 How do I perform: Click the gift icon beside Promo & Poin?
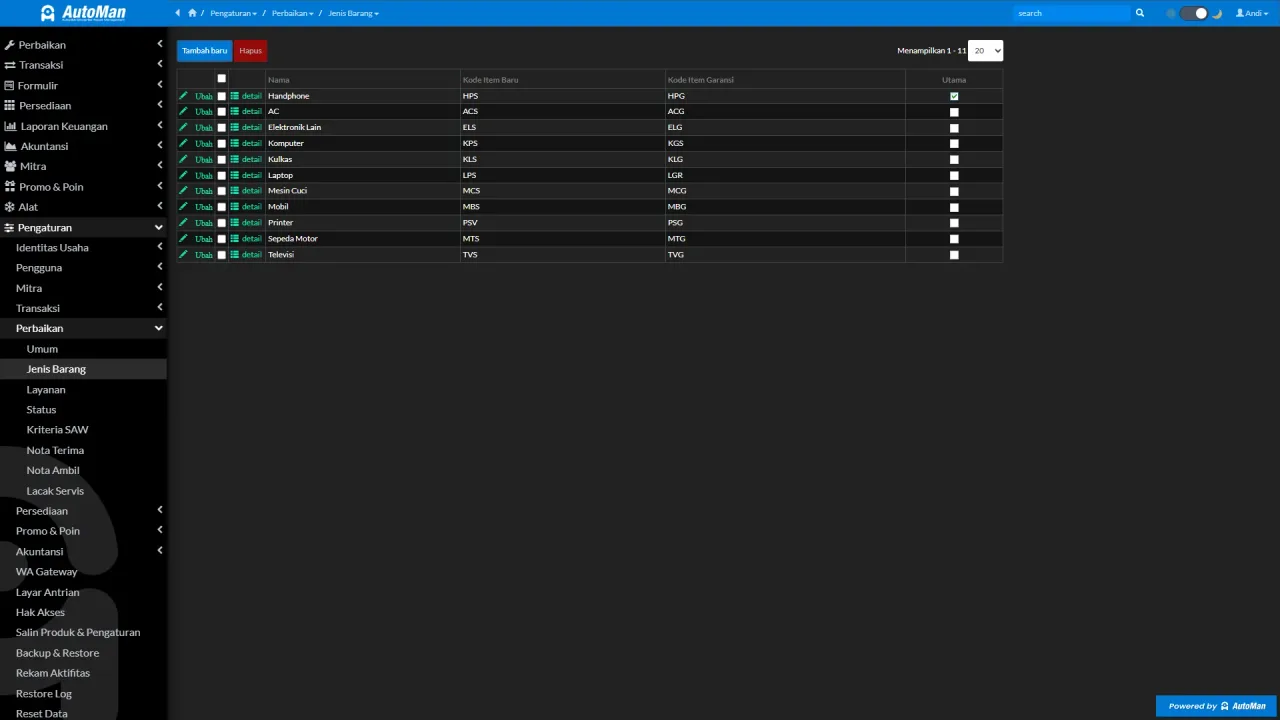10,187
